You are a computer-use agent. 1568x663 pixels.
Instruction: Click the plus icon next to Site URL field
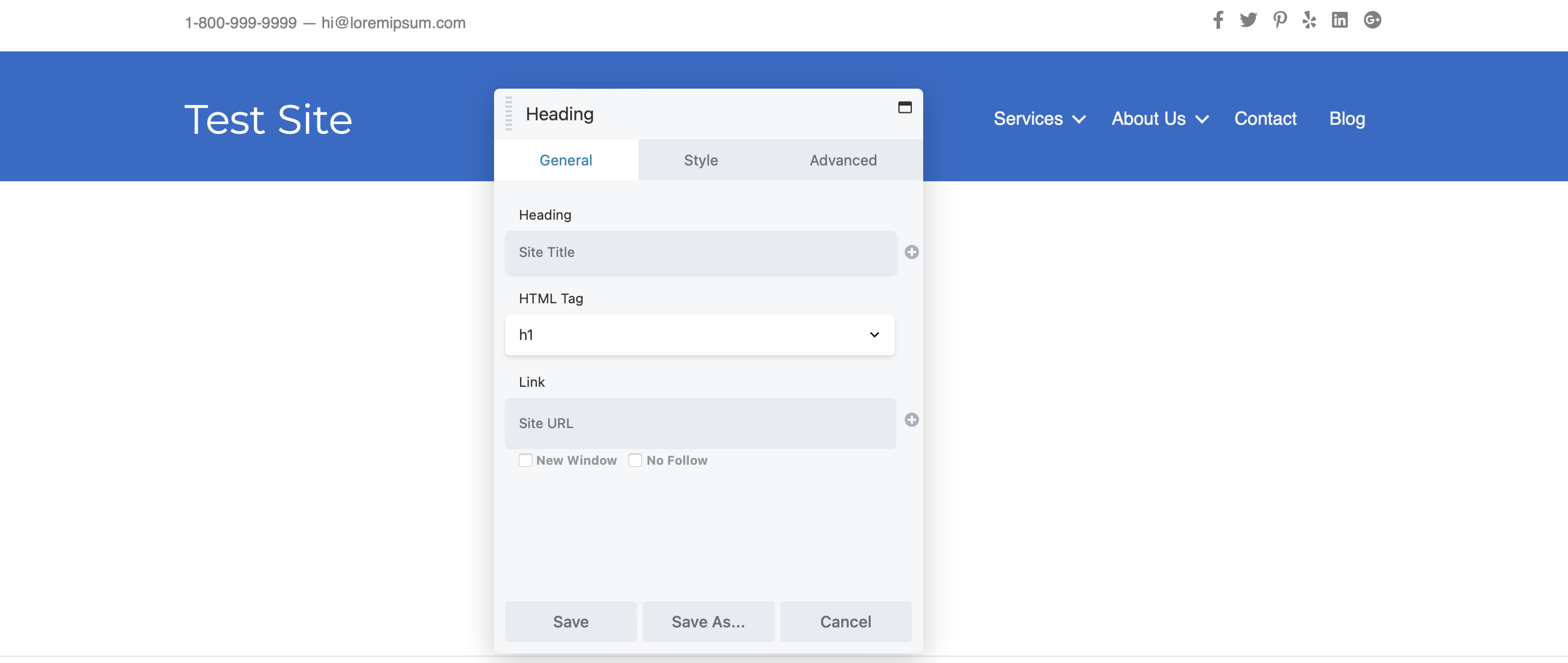(x=911, y=420)
